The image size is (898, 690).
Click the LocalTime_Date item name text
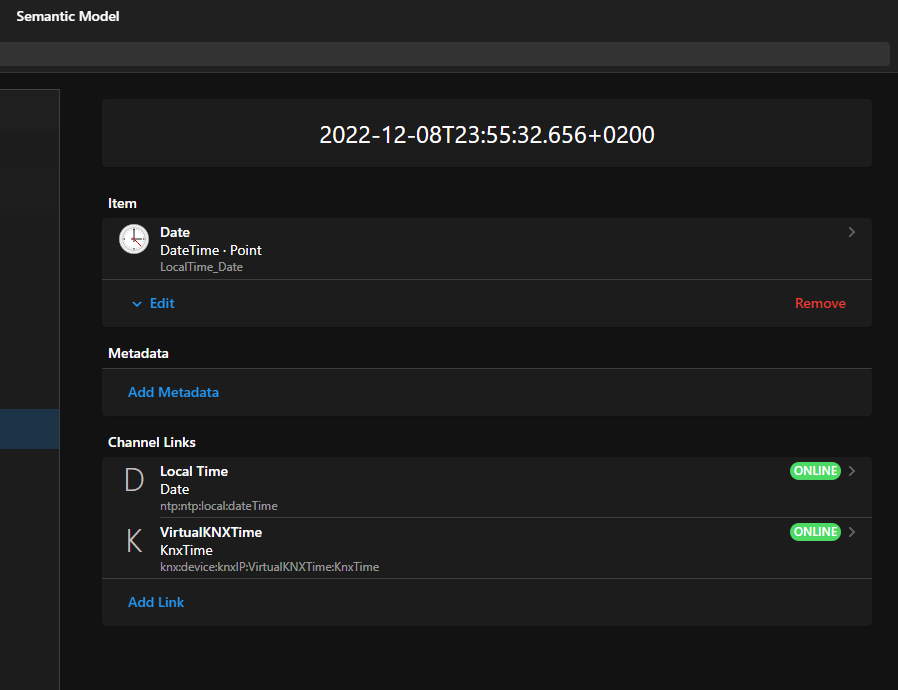click(201, 267)
